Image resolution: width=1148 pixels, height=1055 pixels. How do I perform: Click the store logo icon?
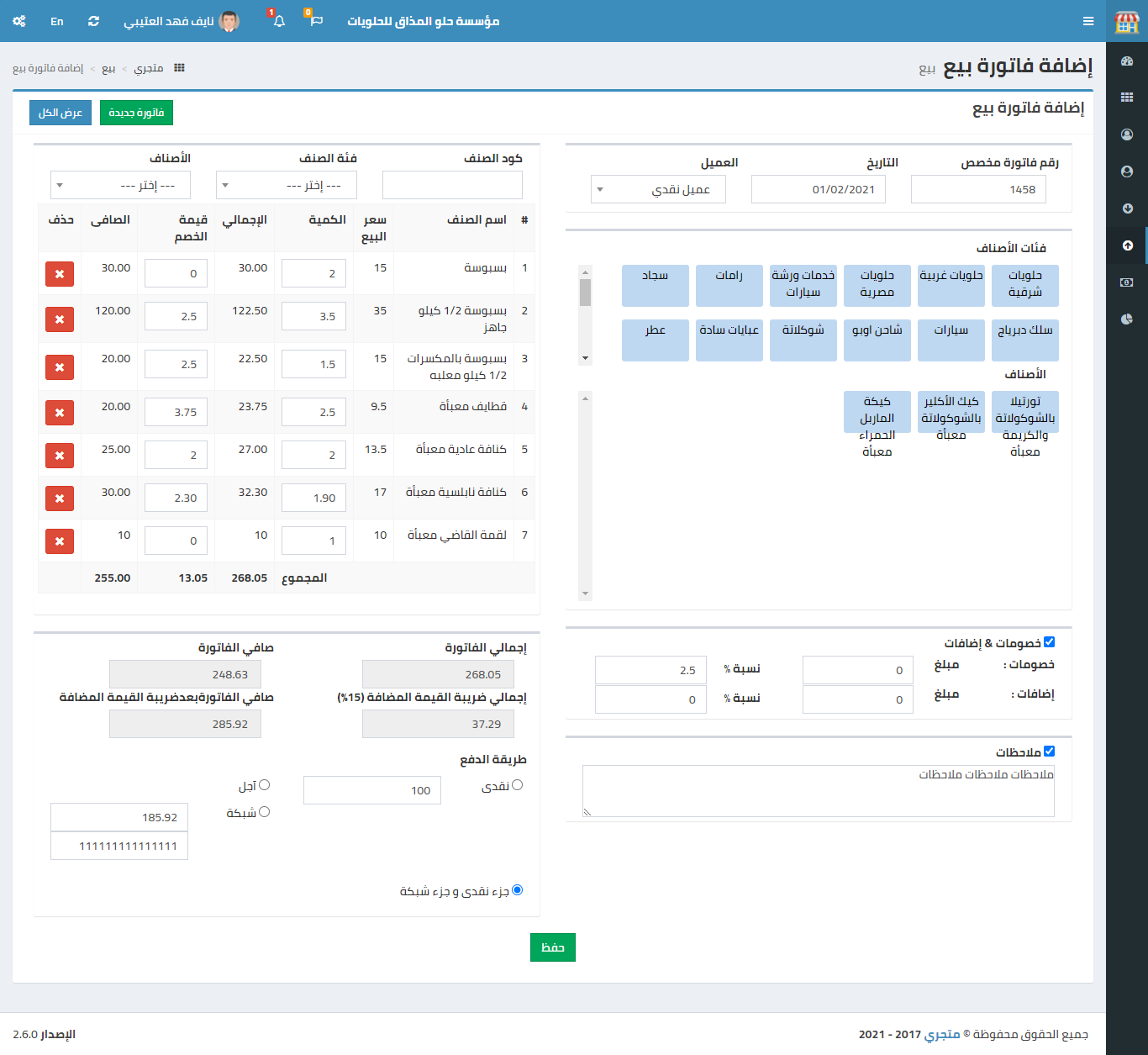click(x=1127, y=22)
